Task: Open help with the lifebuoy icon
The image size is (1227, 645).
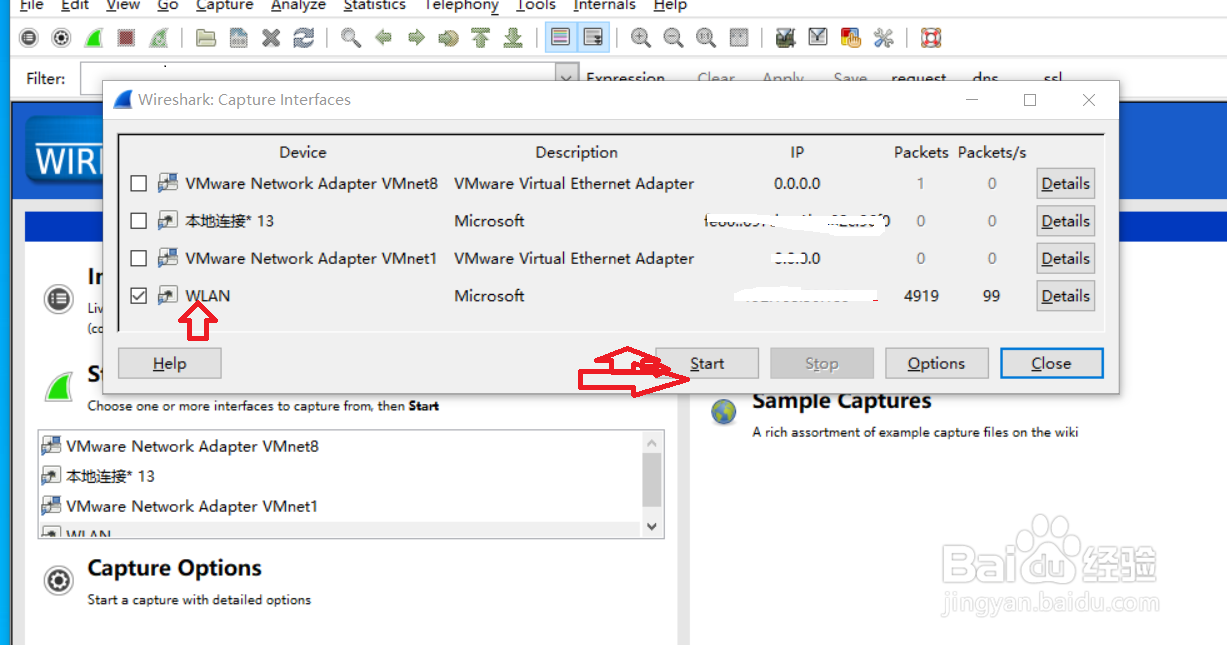Action: point(931,38)
